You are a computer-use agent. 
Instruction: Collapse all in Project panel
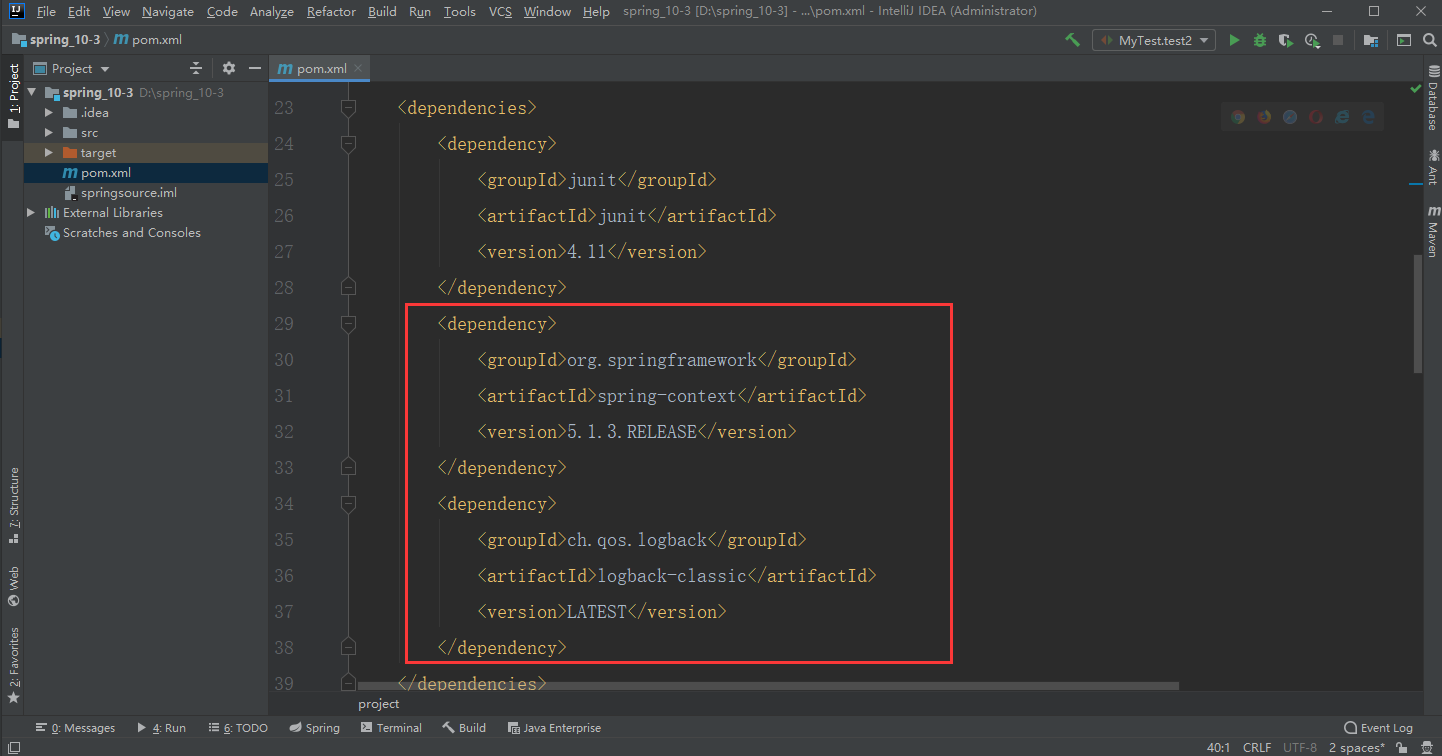[x=196, y=68]
